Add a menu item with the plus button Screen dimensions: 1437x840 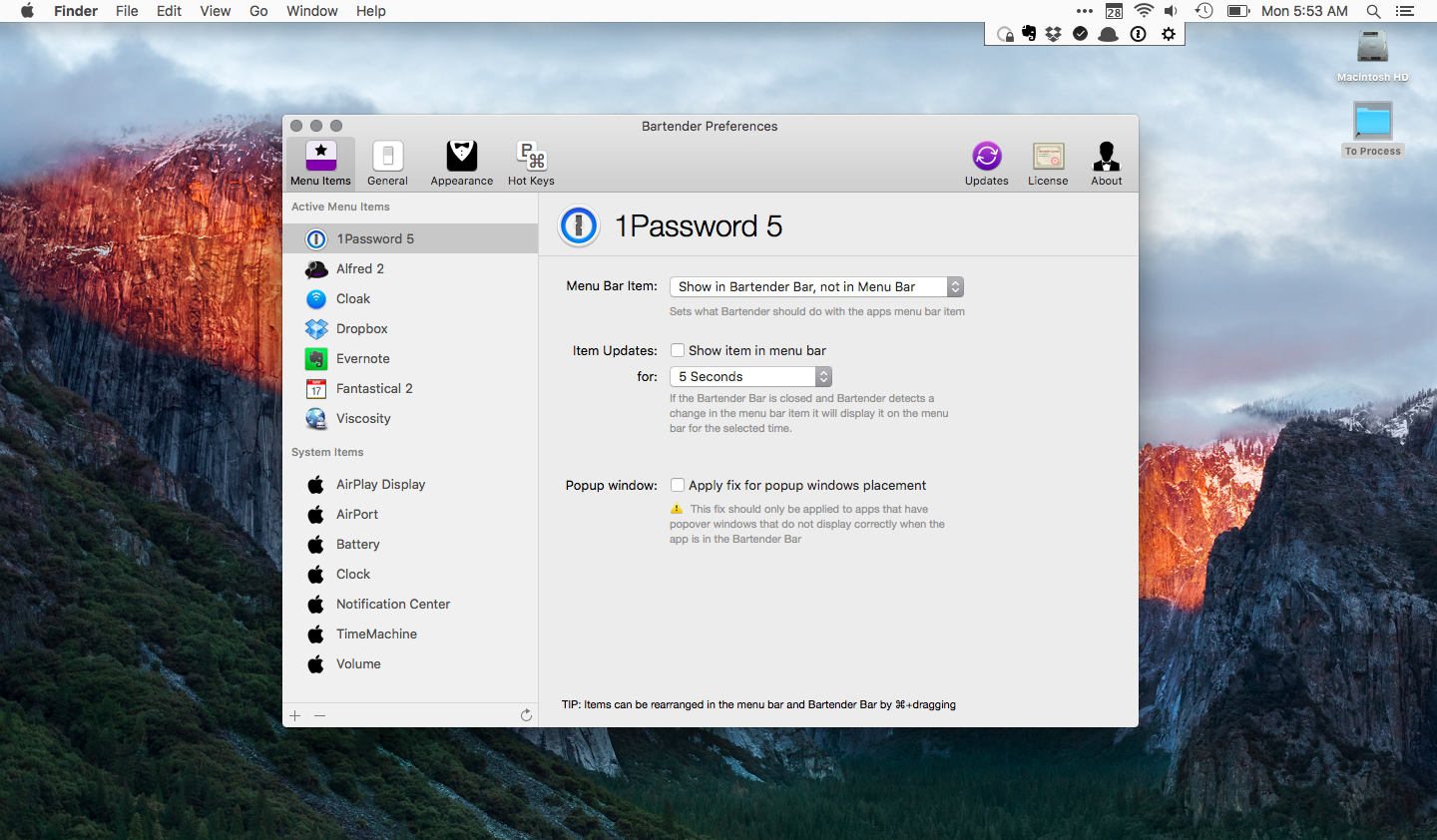click(x=295, y=715)
